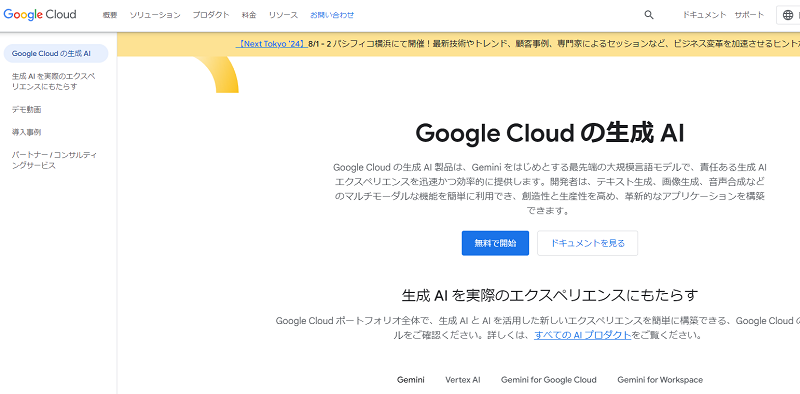Switch to the Gemini tab
This screenshot has height=394, width=800.
(x=411, y=380)
